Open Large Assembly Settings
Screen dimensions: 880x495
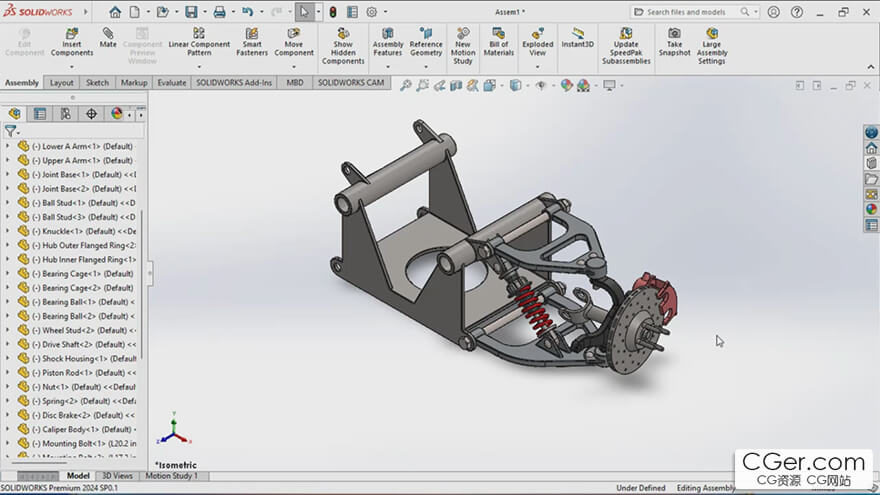[712, 46]
